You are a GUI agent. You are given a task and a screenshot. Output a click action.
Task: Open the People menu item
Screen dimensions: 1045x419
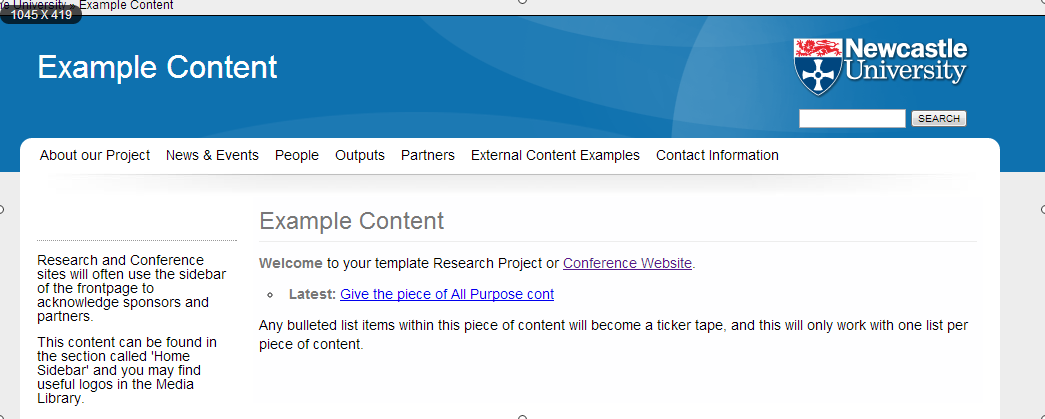[x=297, y=155]
